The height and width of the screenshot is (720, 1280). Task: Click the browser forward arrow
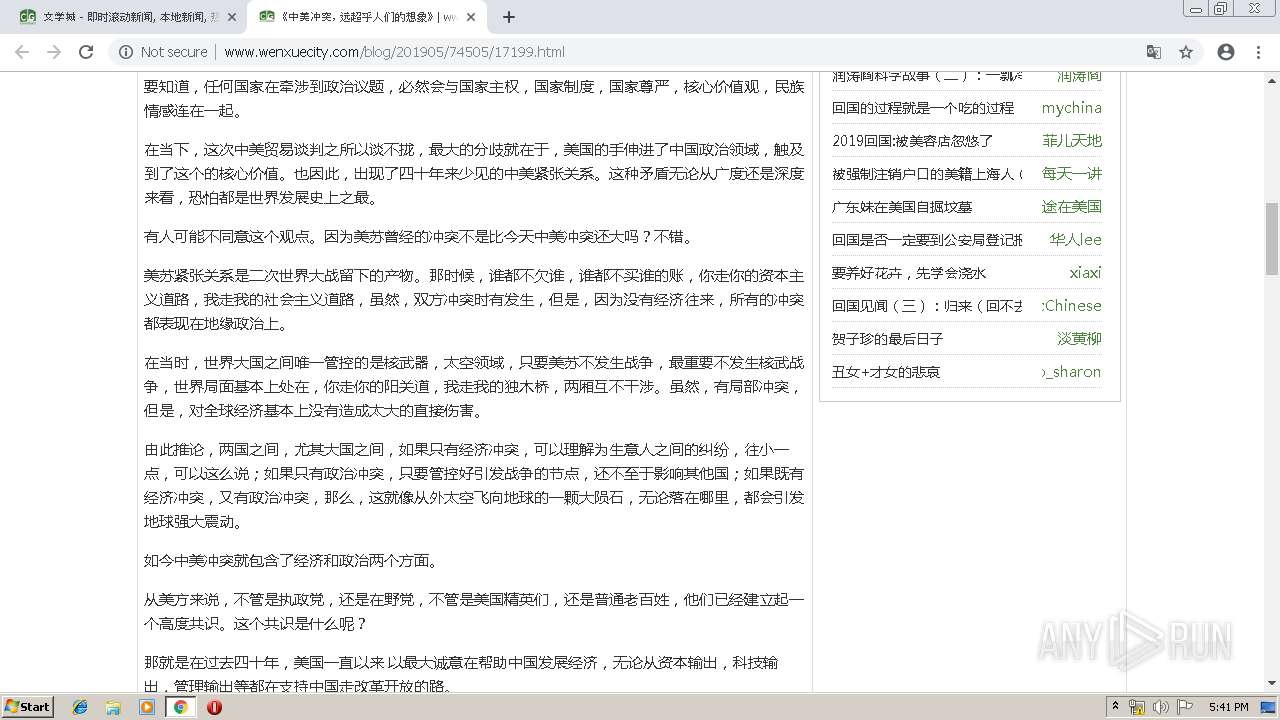click(x=54, y=52)
